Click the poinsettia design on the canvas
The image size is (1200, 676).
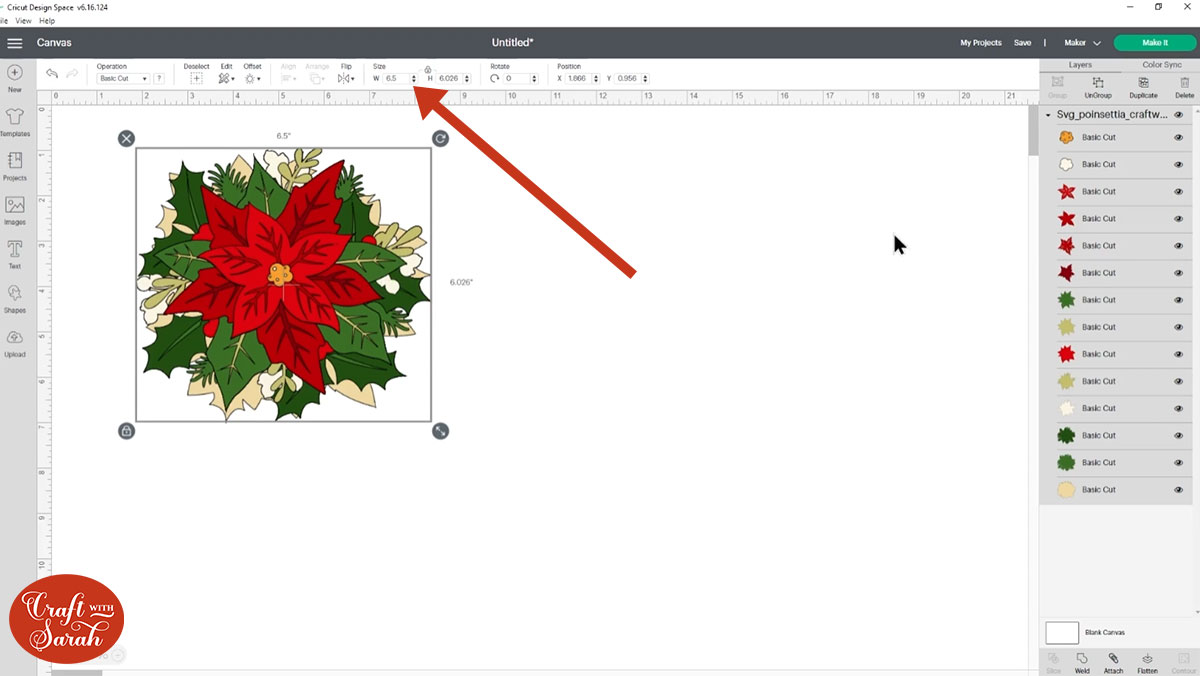click(x=284, y=285)
